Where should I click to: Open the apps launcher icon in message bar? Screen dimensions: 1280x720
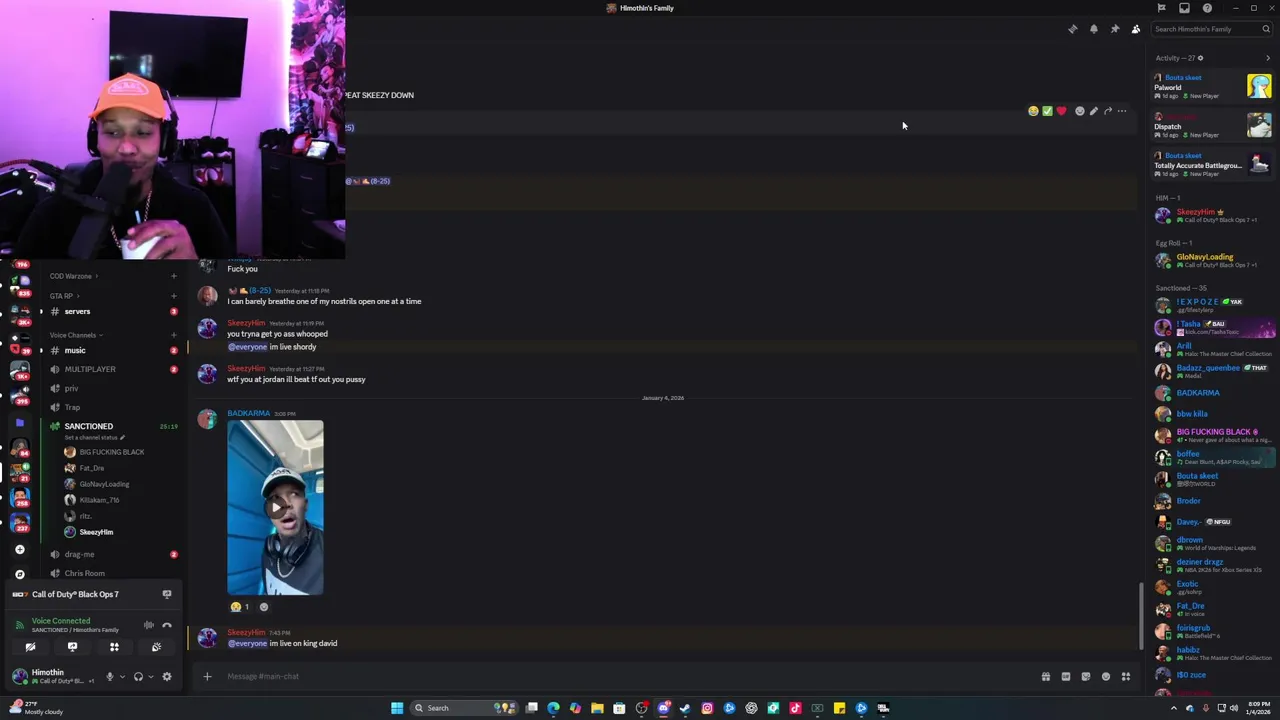pos(1126,677)
